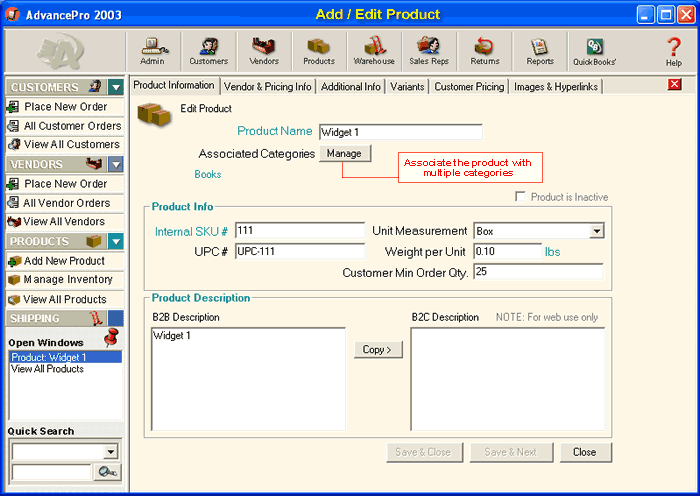700x496 pixels.
Task: Click the pushpin icon beside Open Windows
Action: 112,338
